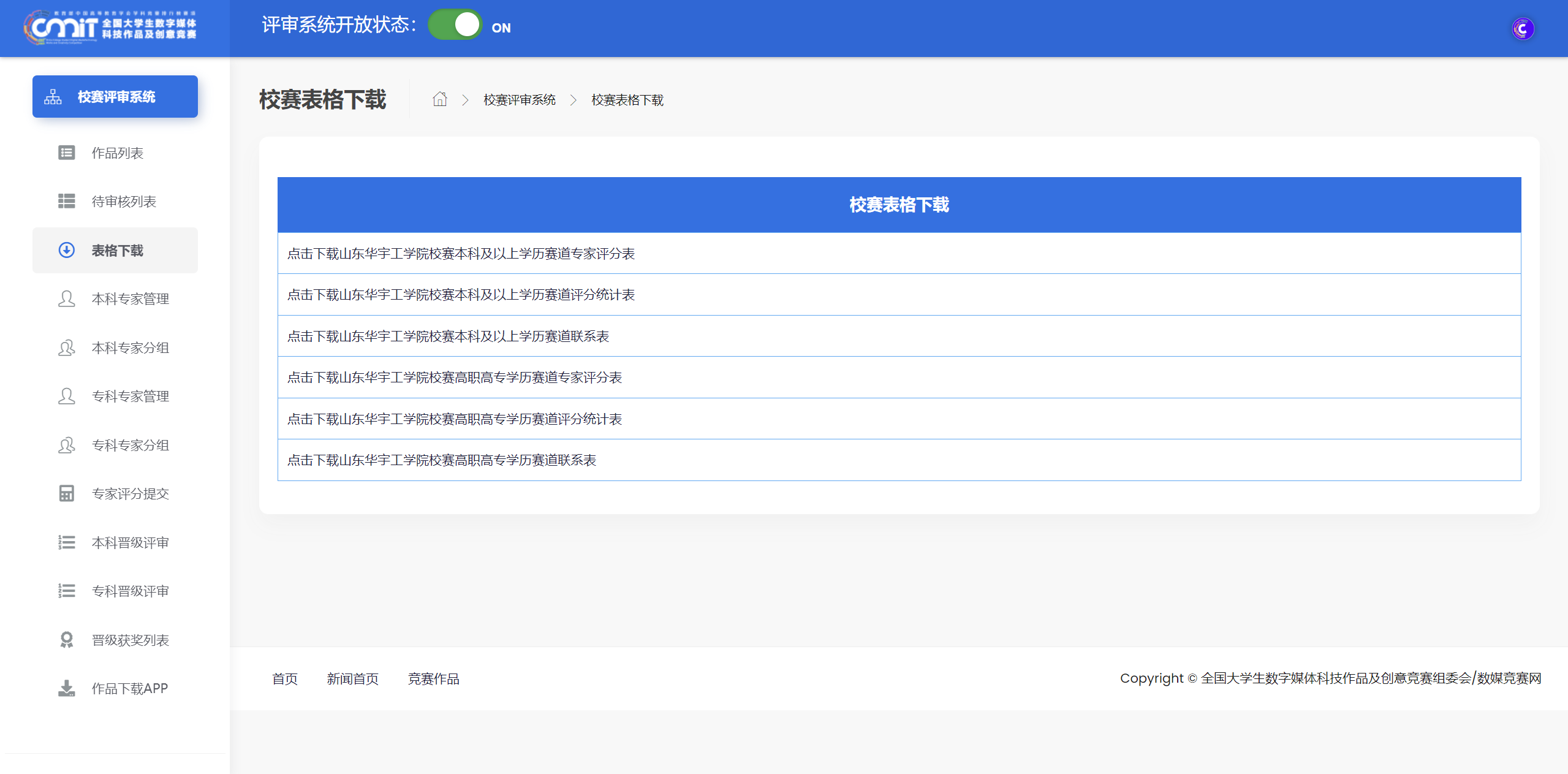Click the ON label beside the switch
The height and width of the screenshot is (774, 1568).
(501, 28)
